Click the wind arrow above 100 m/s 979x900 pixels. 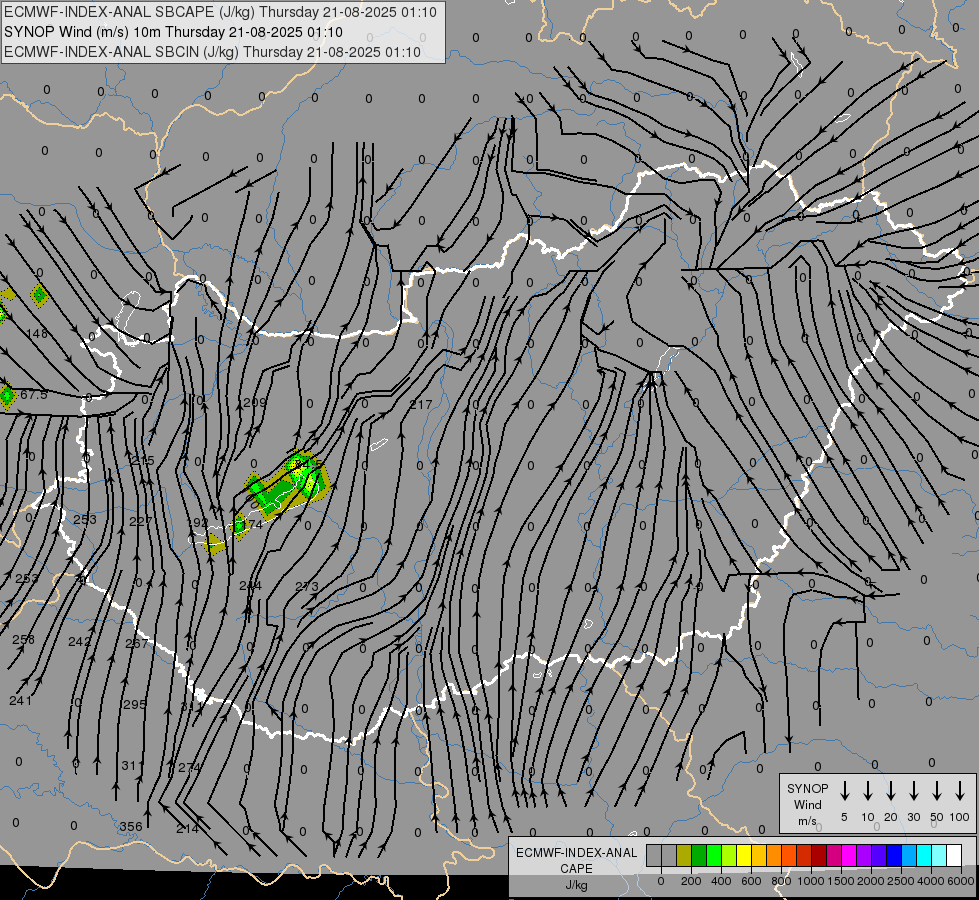pos(960,791)
